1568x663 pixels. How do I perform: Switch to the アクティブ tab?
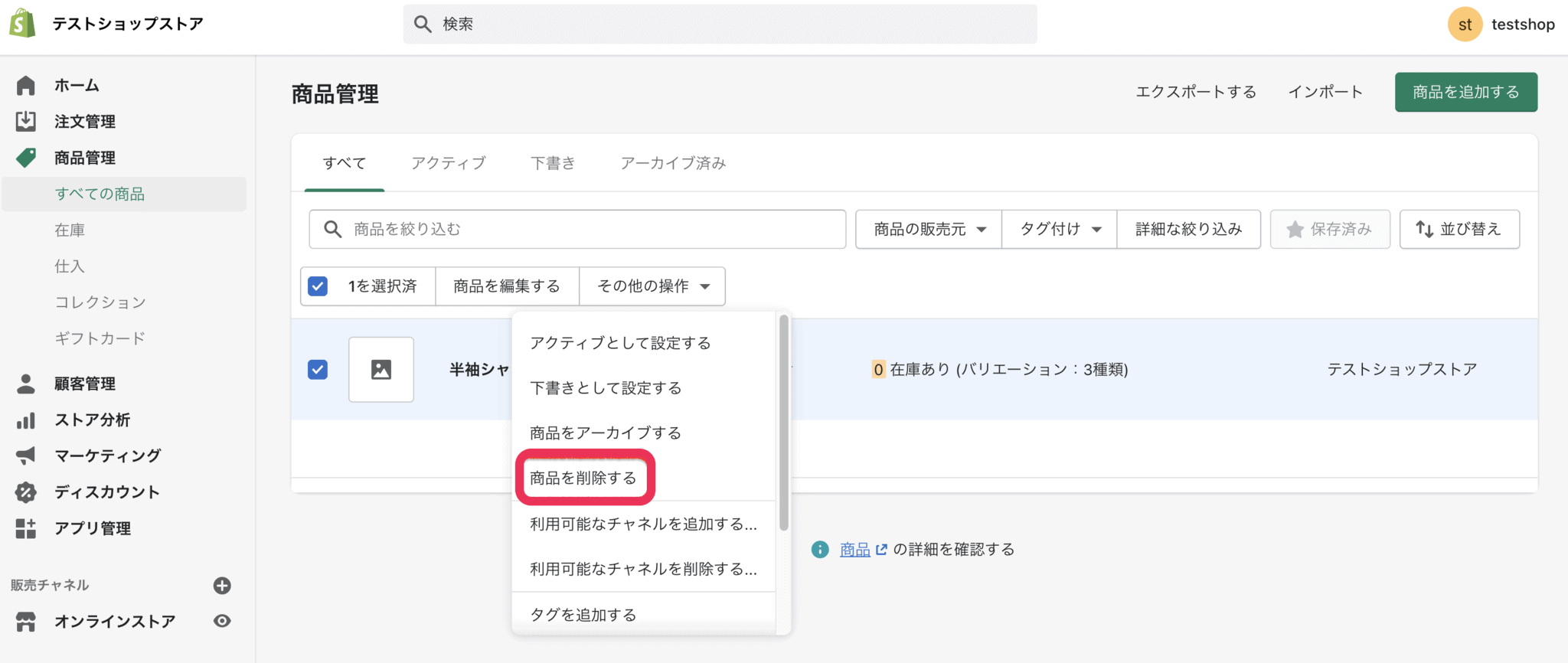tap(449, 163)
